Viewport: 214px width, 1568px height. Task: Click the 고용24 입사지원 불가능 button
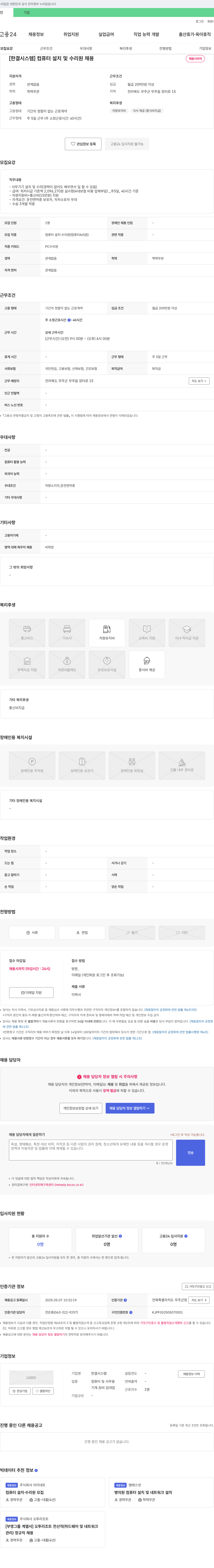coord(127,144)
